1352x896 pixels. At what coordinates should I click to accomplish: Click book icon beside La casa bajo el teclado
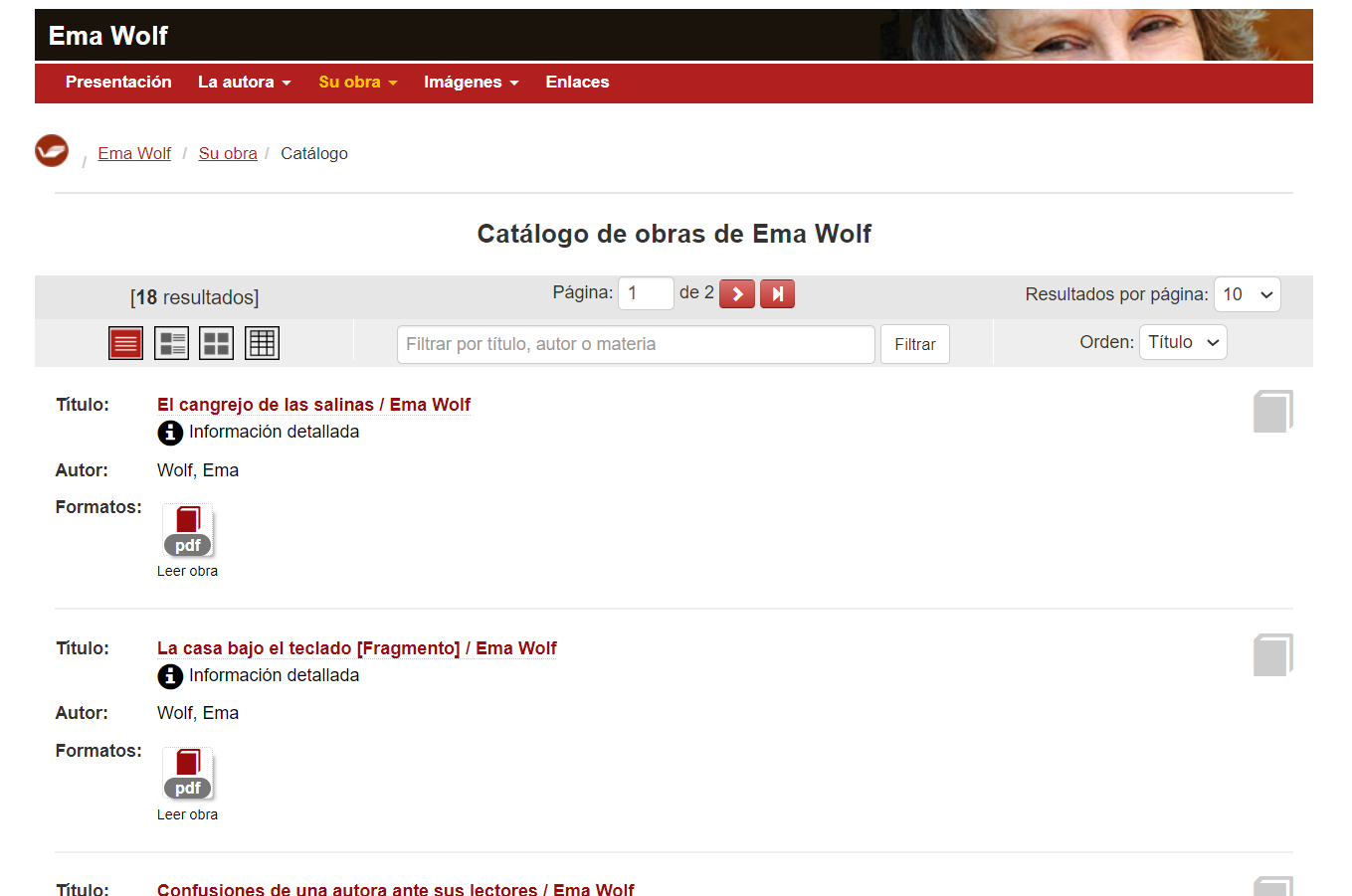click(1272, 655)
